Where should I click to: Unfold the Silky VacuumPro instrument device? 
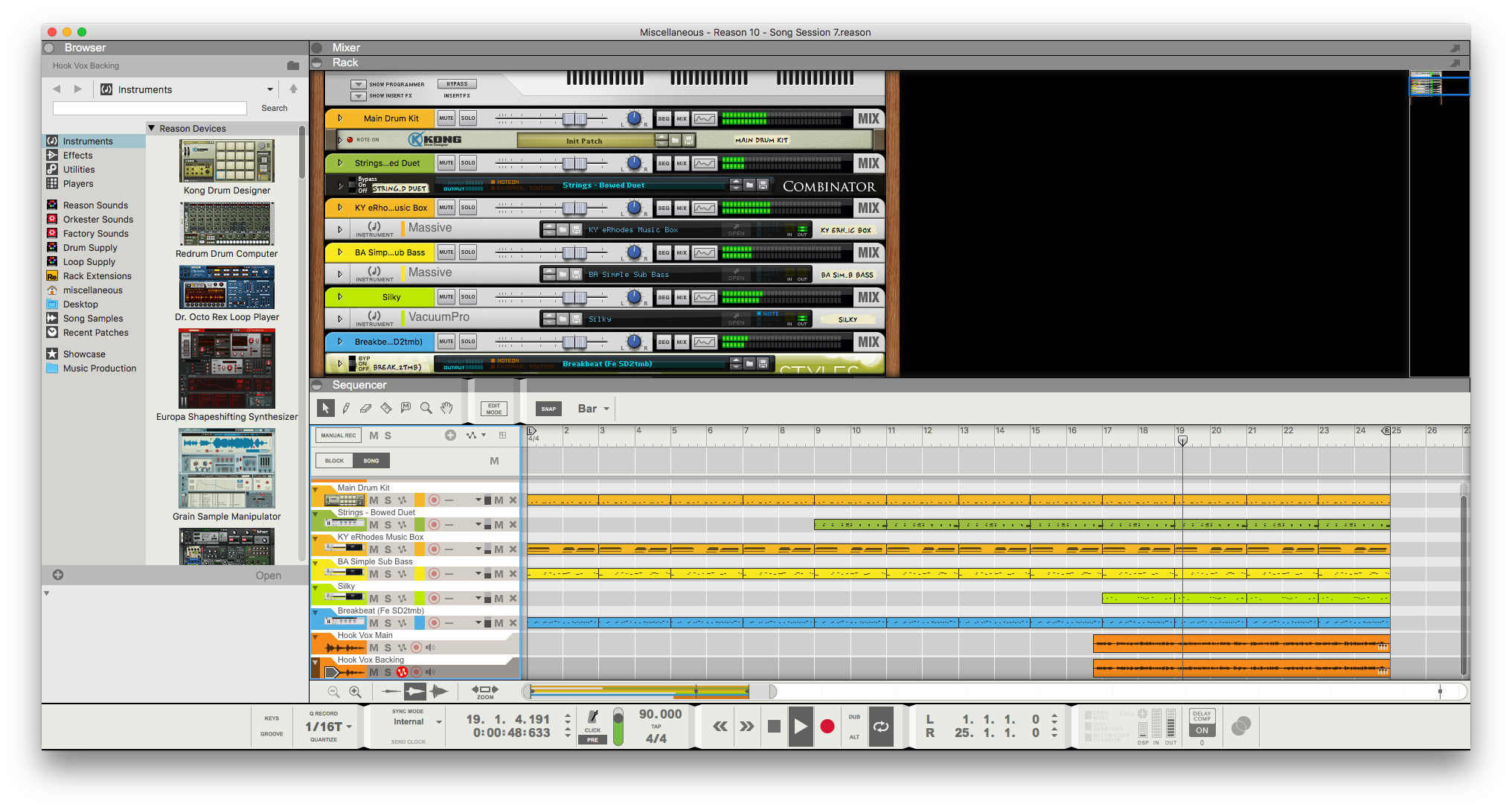tap(340, 319)
